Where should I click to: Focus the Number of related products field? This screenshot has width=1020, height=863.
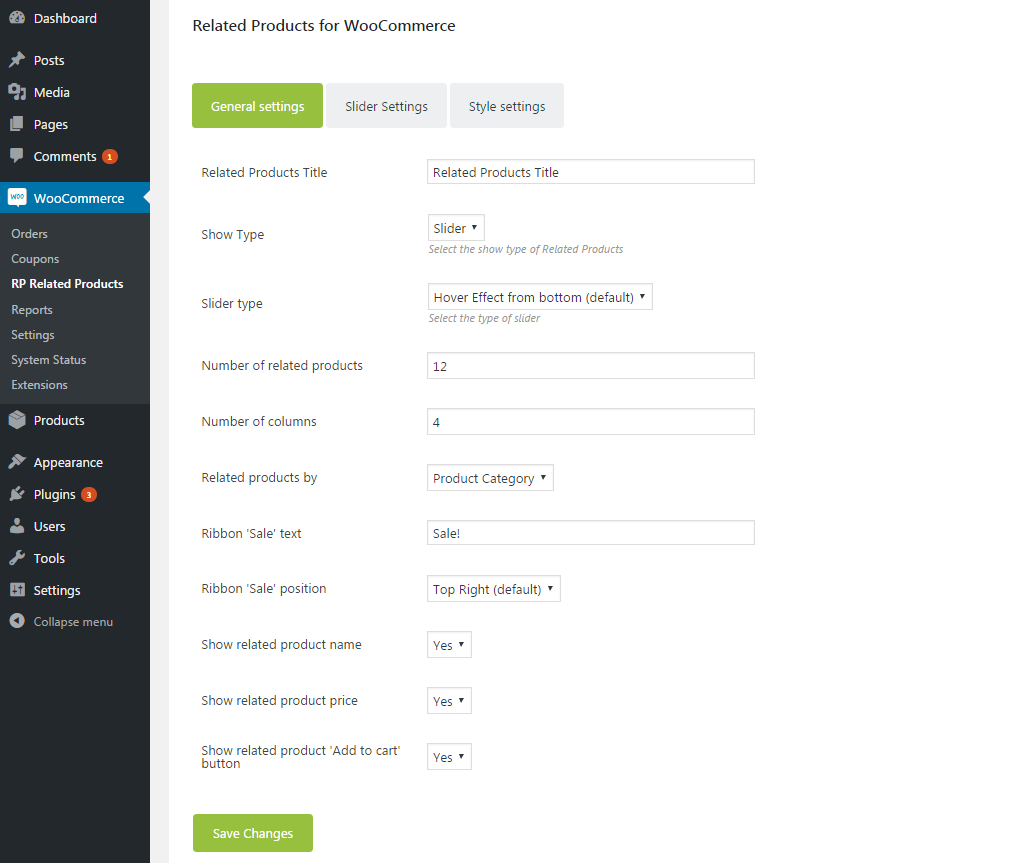[591, 365]
